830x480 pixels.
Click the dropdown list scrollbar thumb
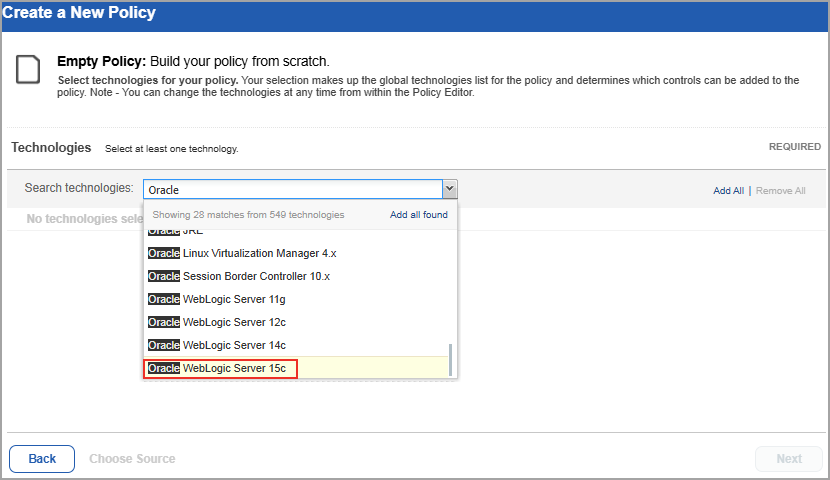(450, 360)
